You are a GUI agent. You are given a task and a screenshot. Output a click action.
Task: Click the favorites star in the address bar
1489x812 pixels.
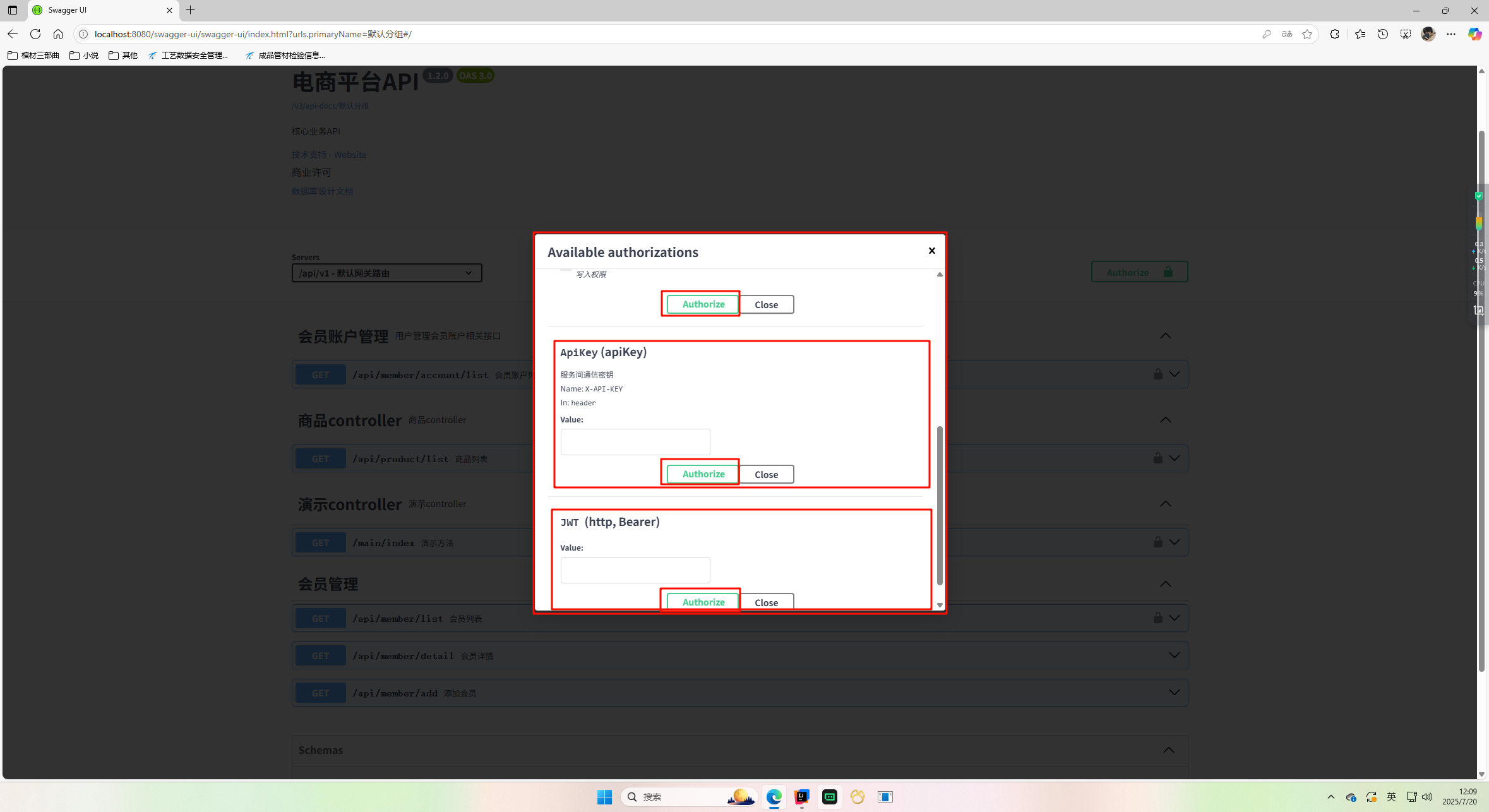[1308, 34]
